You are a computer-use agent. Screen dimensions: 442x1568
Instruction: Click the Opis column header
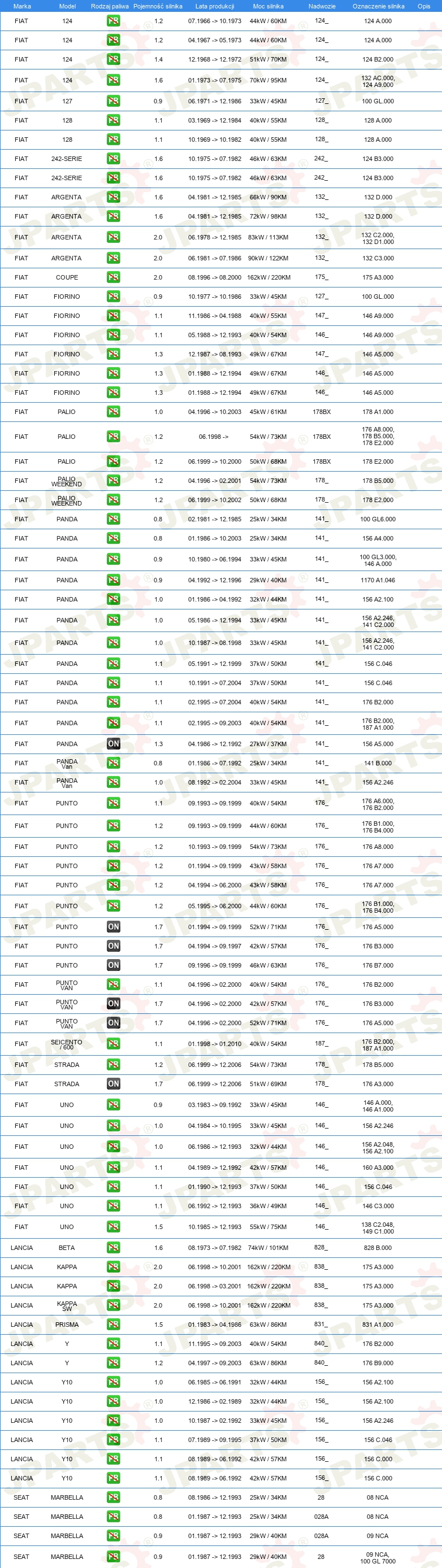coord(424,6)
